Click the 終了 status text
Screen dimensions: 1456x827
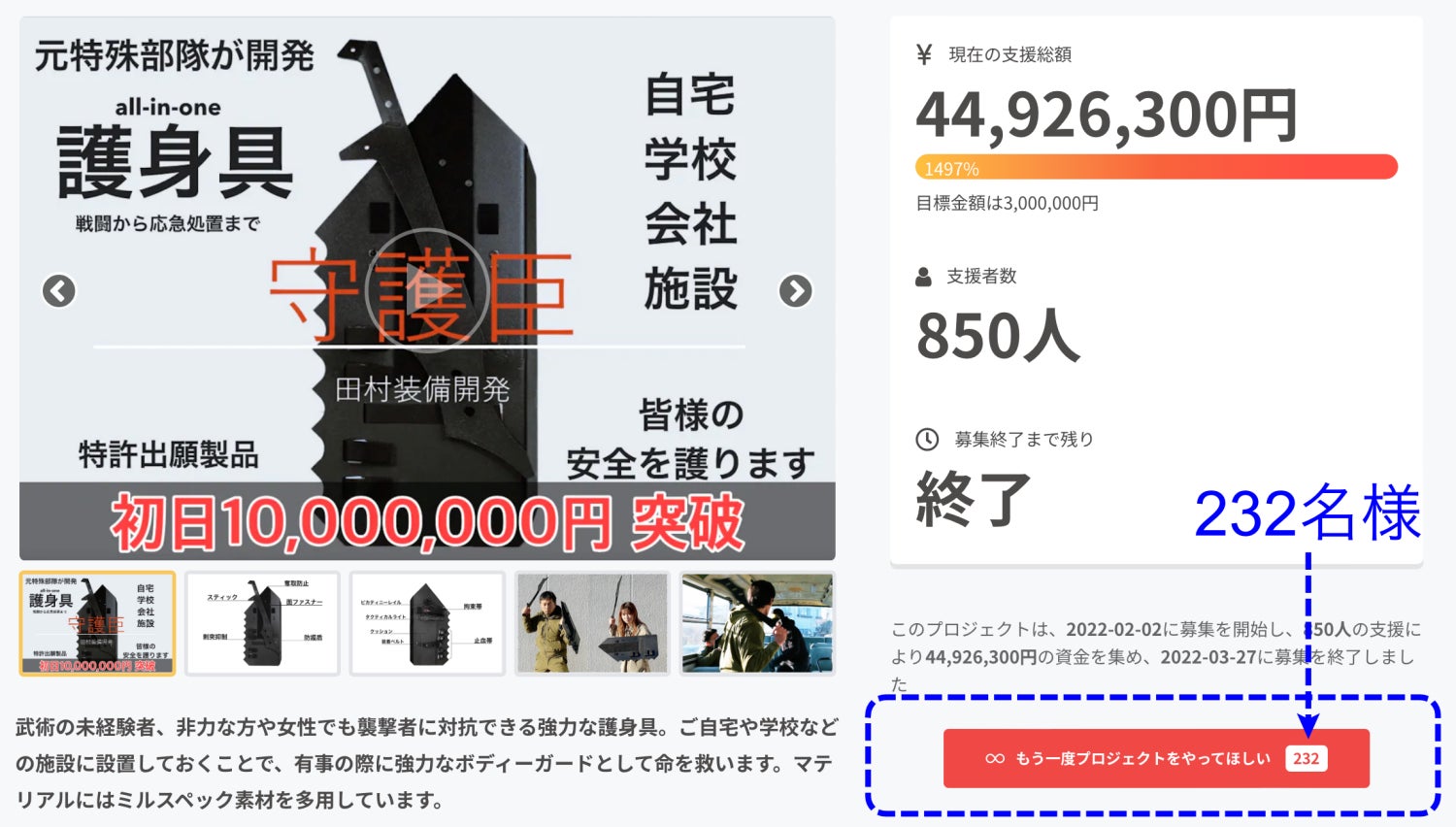(973, 498)
